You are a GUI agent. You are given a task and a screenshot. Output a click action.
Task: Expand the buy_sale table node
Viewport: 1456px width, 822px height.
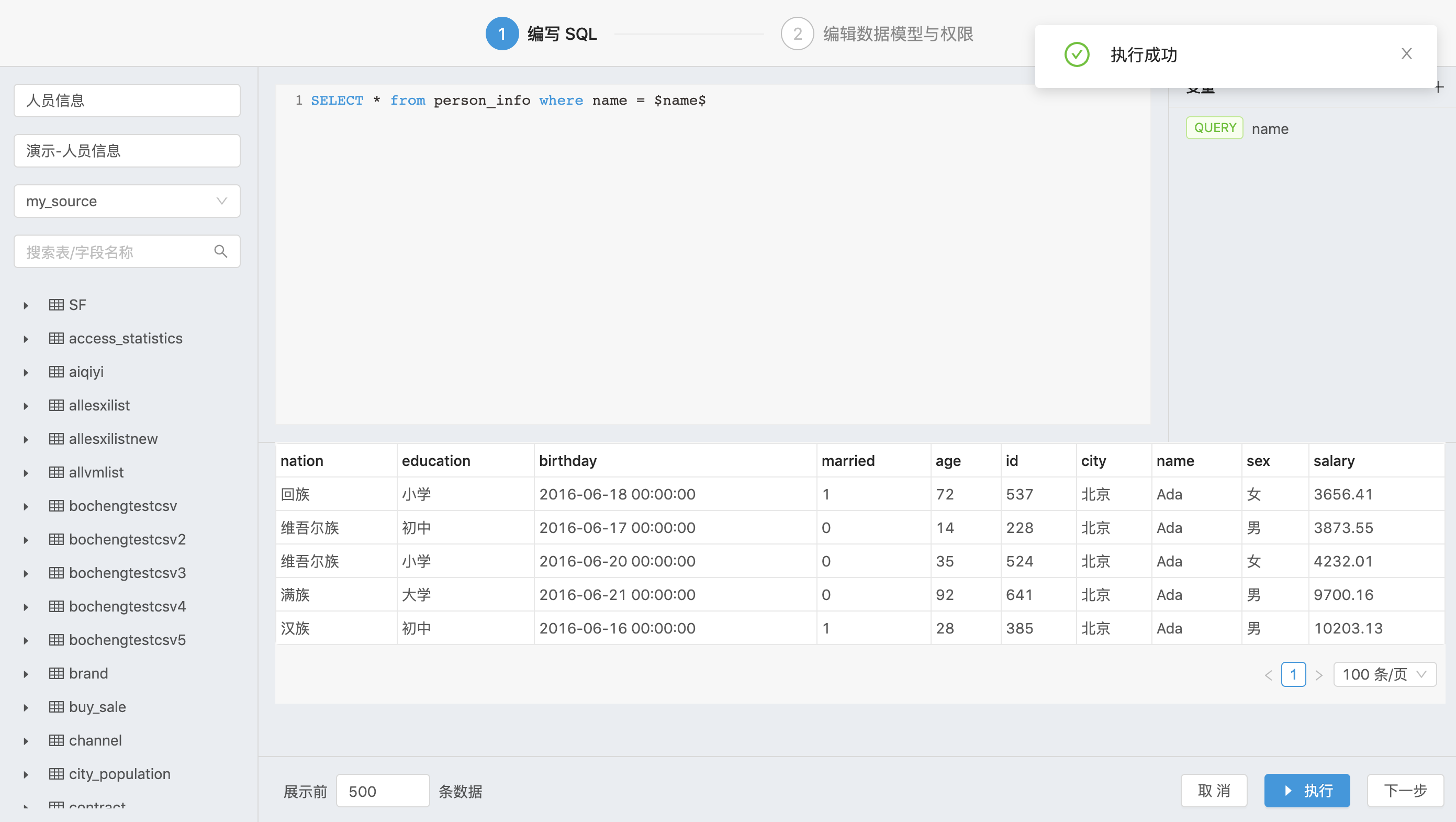26,708
